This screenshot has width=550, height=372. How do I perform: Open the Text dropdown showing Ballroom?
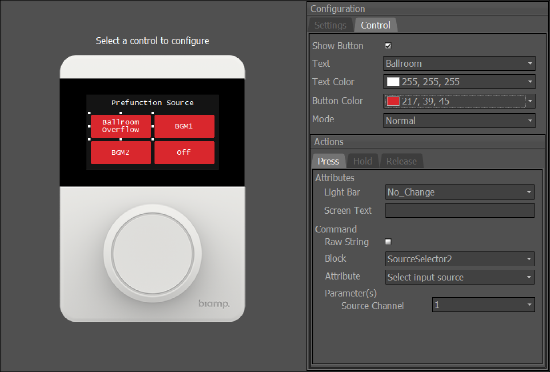point(459,63)
